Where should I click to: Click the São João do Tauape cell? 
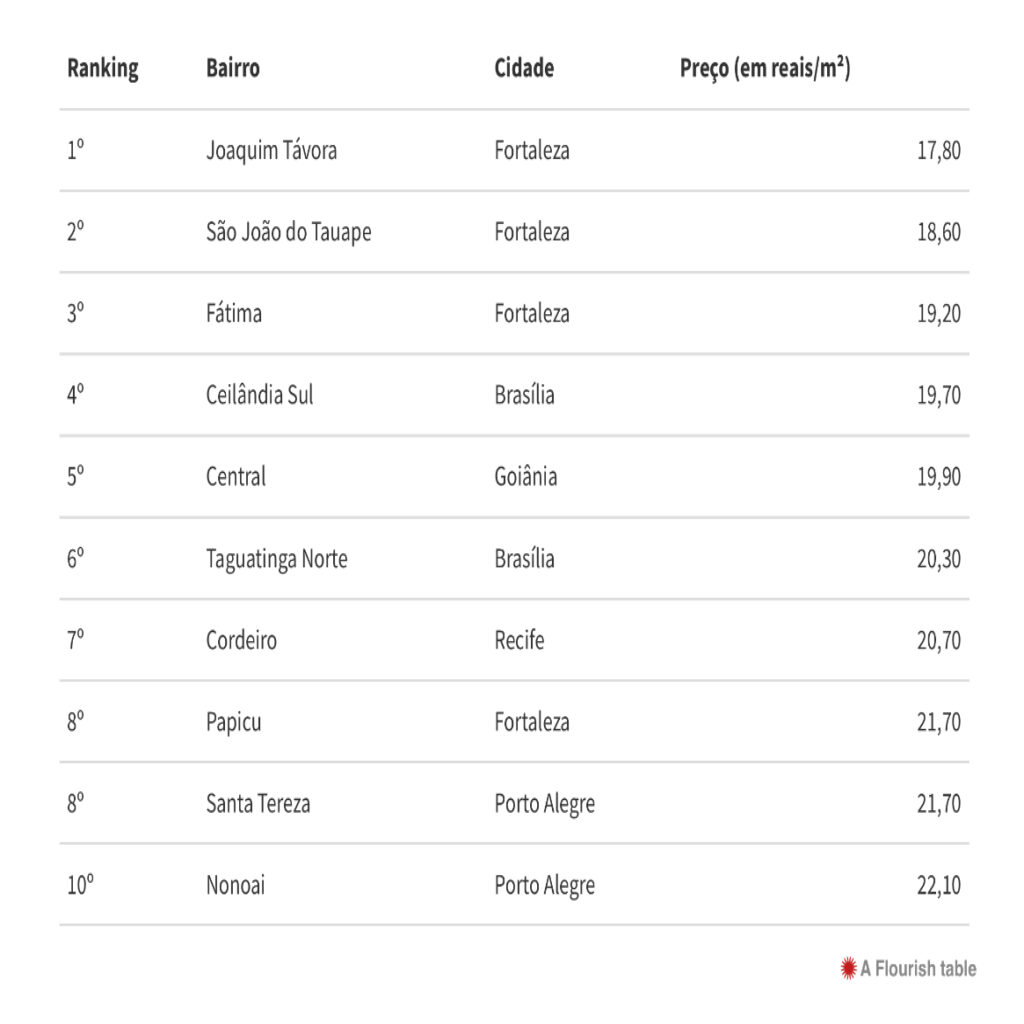point(288,232)
